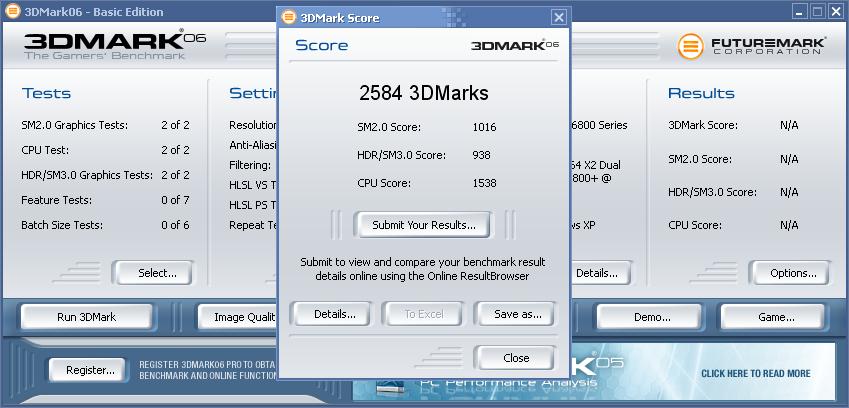Click CPU Test row in Tests panel
The width and height of the screenshot is (849, 408).
[106, 150]
